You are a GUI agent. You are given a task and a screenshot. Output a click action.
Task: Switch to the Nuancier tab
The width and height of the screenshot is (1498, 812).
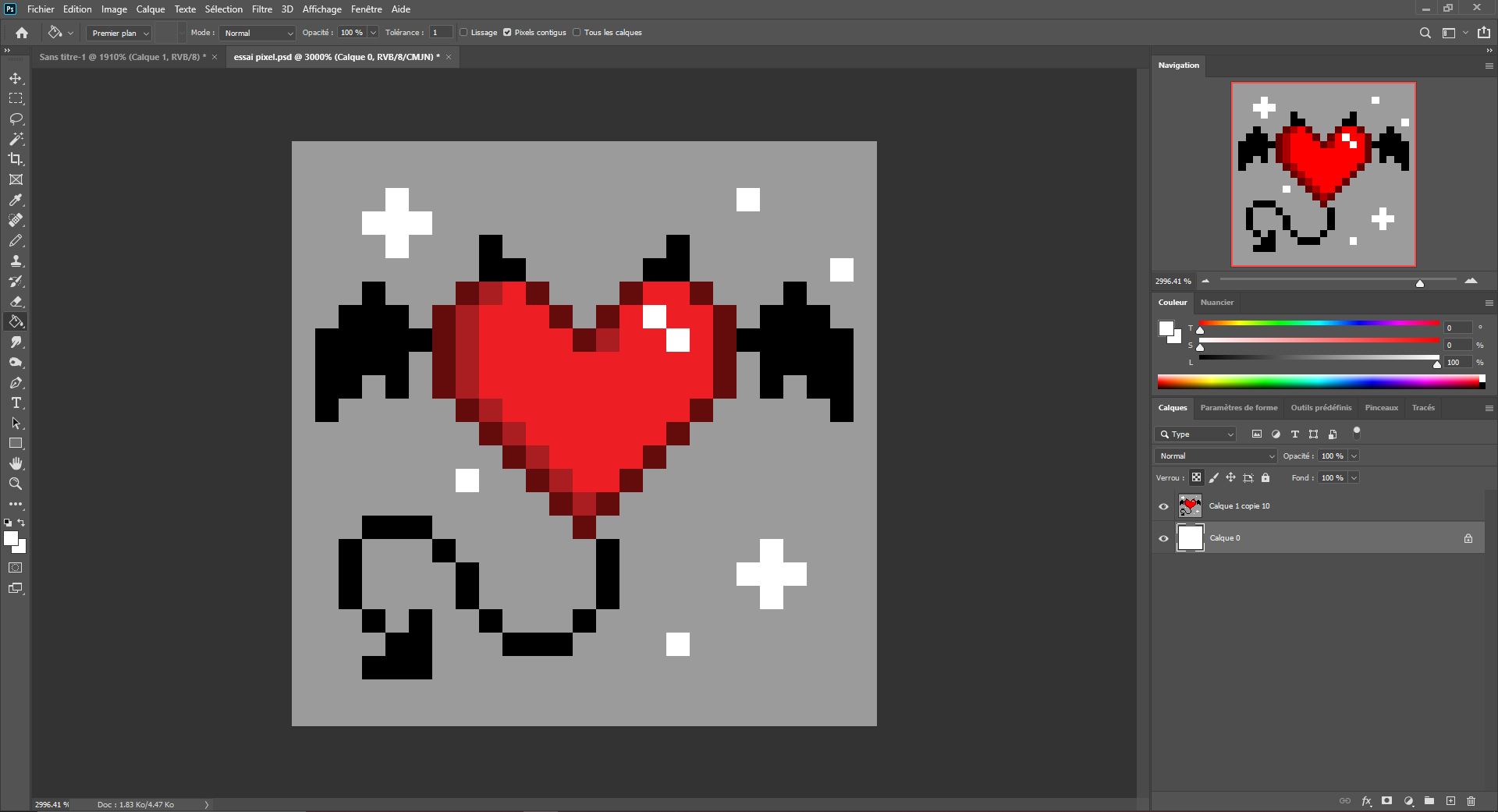(x=1216, y=303)
